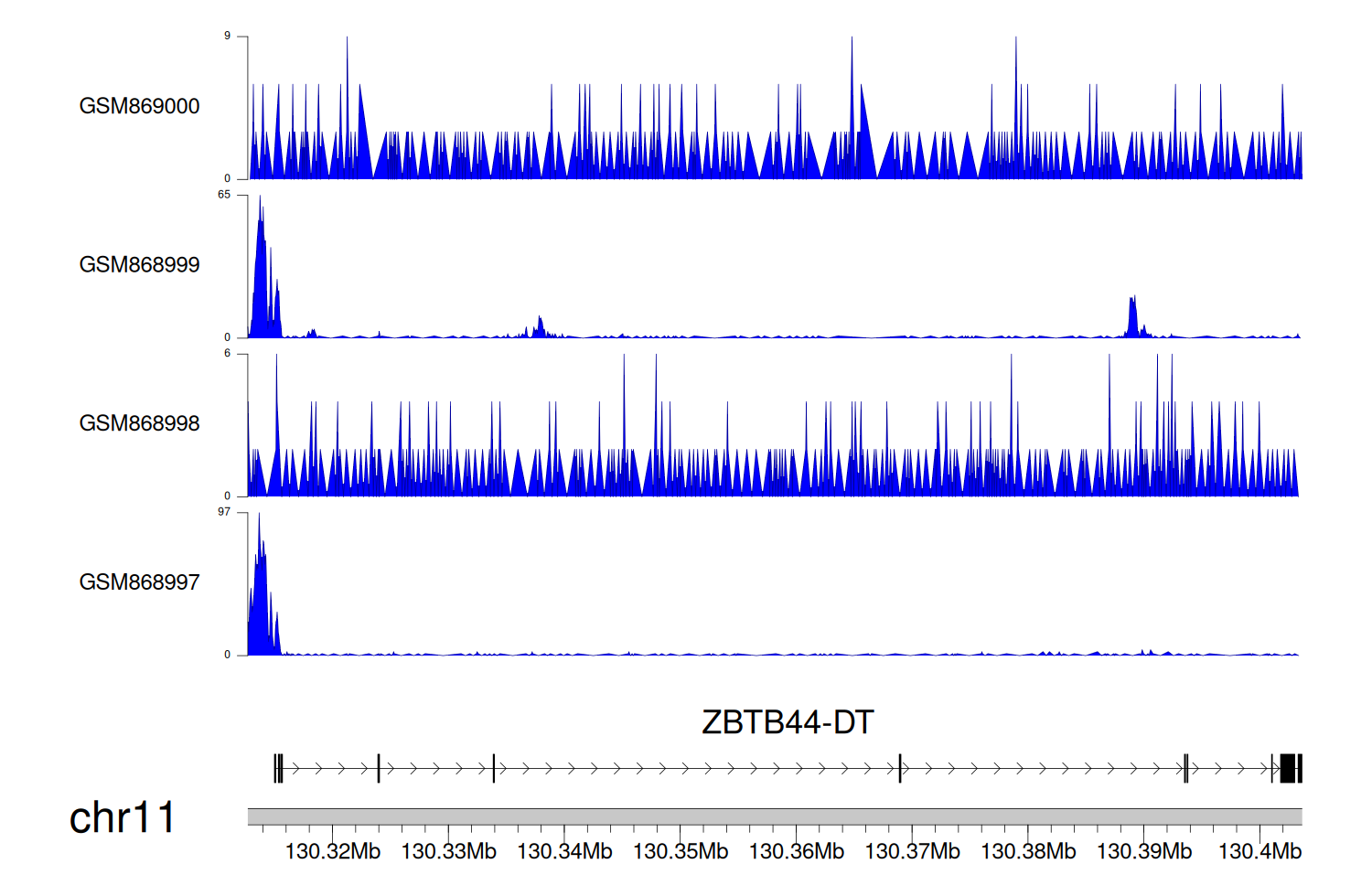Click the GSM869000 track label

139,106
